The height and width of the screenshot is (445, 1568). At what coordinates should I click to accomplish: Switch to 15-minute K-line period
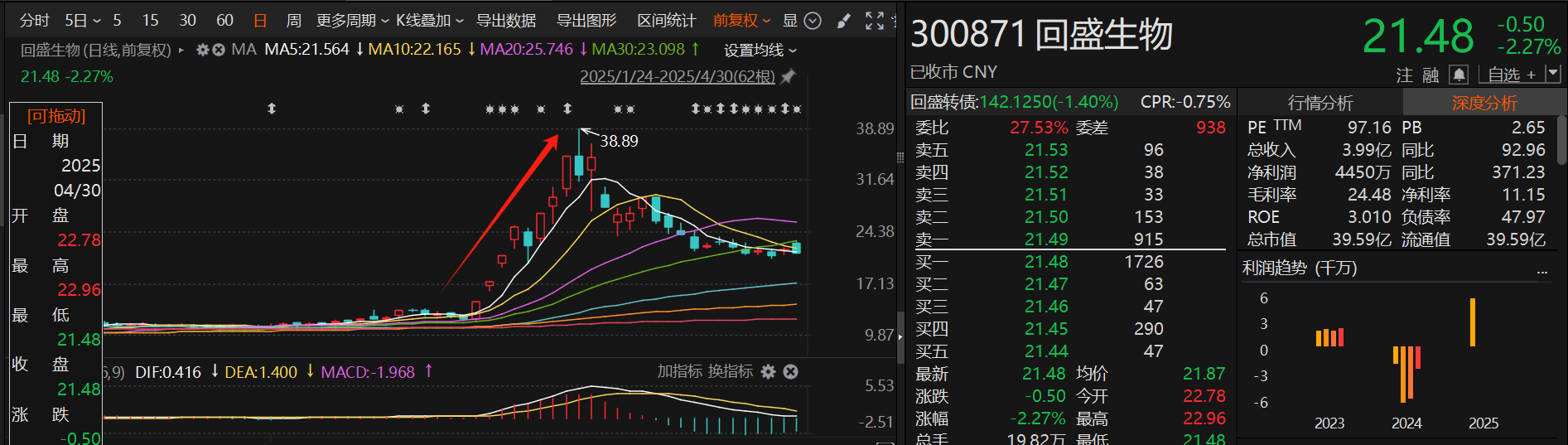150,21
